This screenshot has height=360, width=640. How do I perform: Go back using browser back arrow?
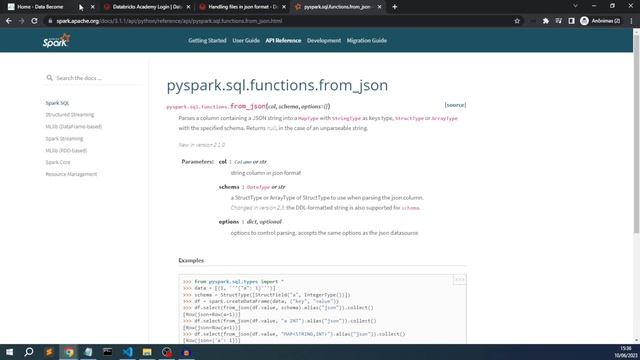(9, 21)
